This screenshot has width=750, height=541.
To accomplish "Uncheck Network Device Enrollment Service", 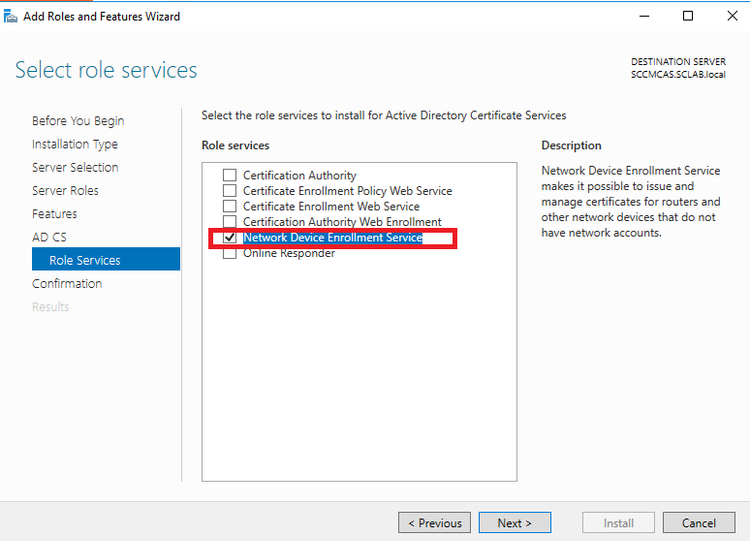I will (x=230, y=237).
